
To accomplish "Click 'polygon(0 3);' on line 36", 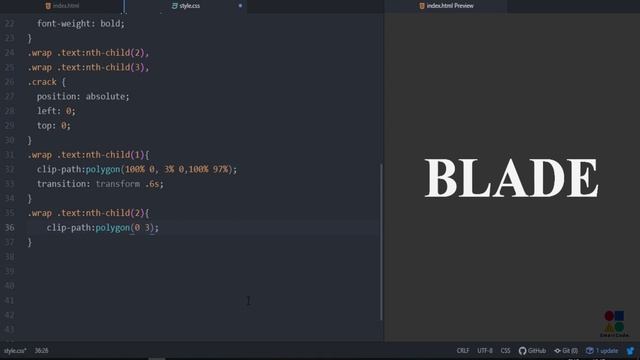I will point(127,227).
